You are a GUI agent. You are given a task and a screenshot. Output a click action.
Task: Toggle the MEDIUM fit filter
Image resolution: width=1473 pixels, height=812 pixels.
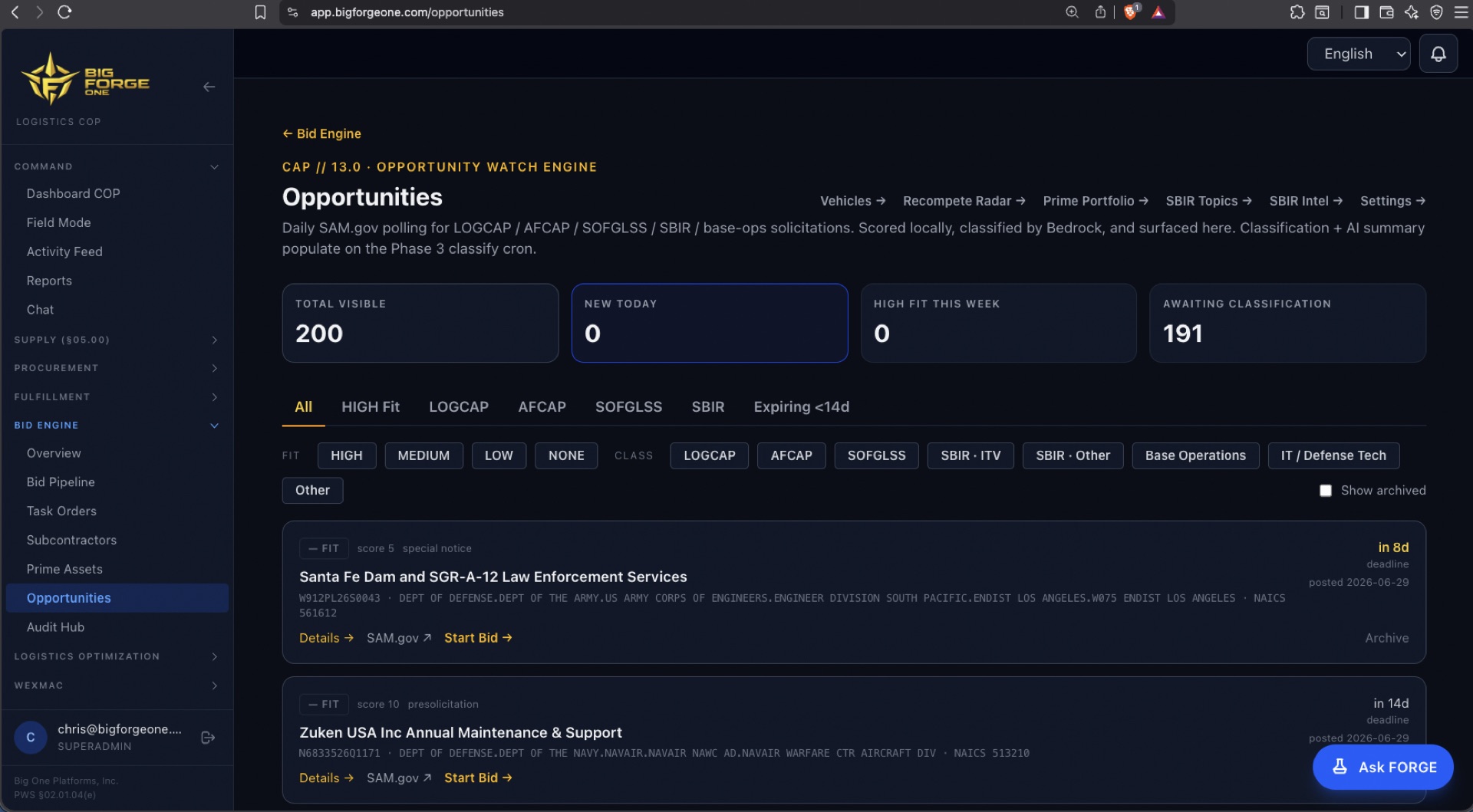click(423, 455)
